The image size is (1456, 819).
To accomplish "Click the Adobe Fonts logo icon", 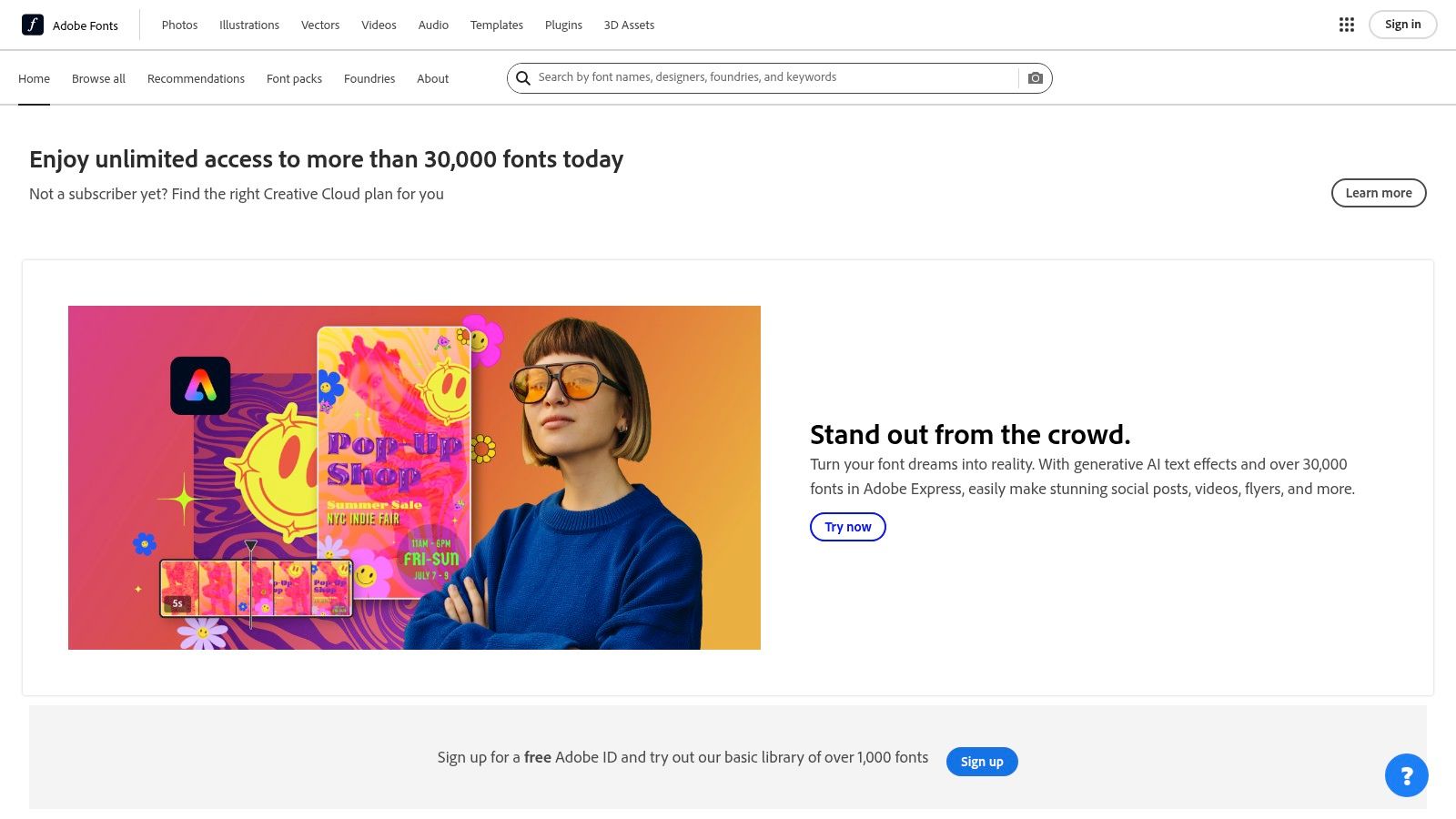I will pos(33,25).
